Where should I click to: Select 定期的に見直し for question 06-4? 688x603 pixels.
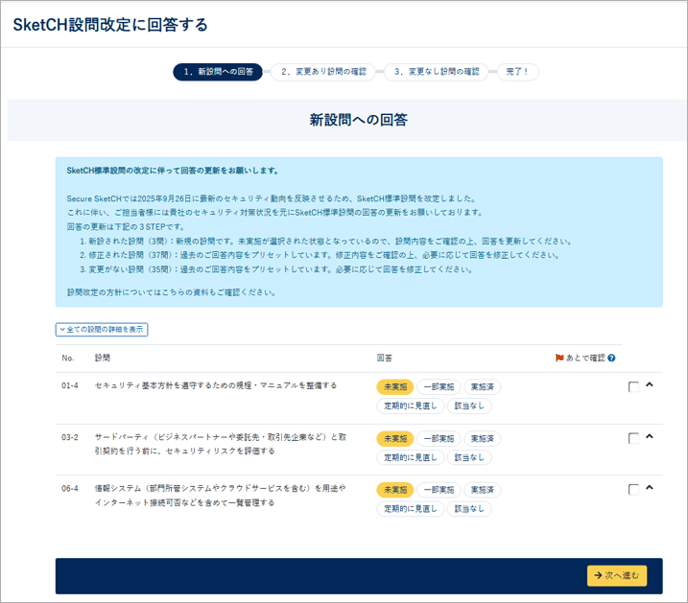click(x=411, y=509)
